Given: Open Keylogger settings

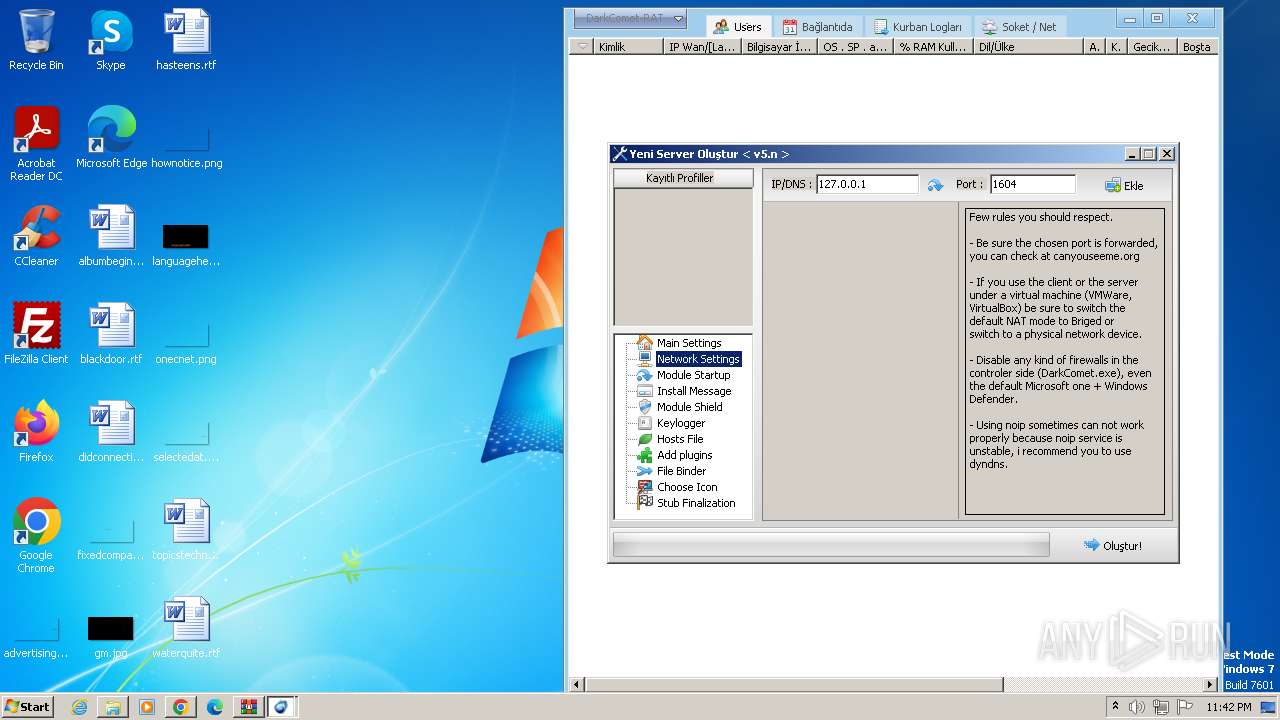Looking at the screenshot, I should tap(681, 423).
